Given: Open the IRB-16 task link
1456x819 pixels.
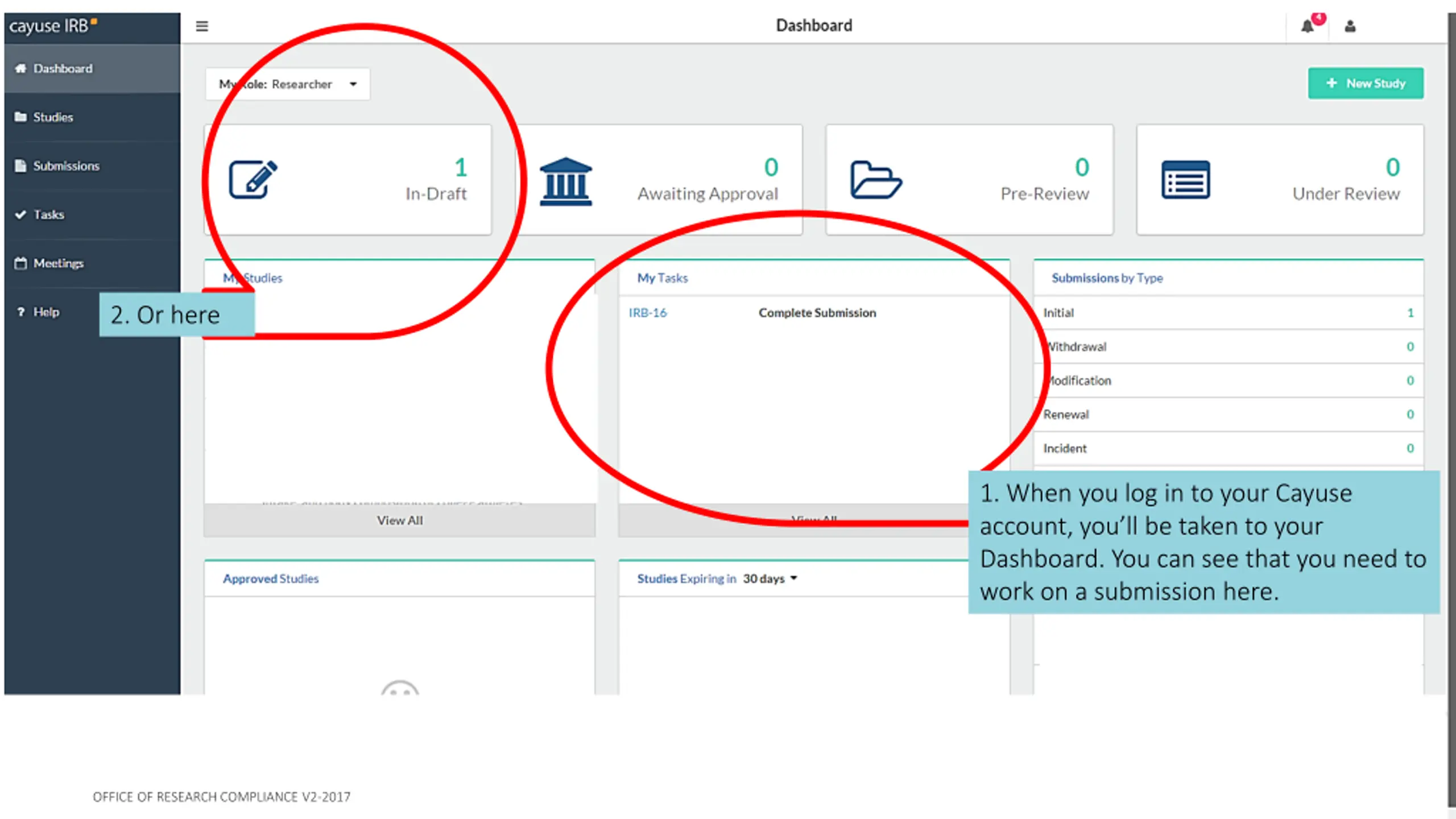Looking at the screenshot, I should [647, 312].
